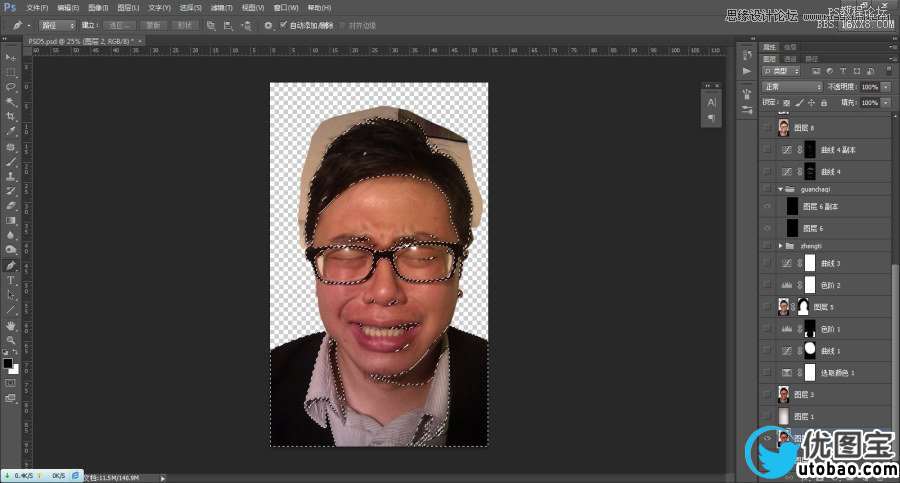Show the 曲线 4 副本 layer
Viewport: 900px width, 483px height.
click(x=767, y=149)
